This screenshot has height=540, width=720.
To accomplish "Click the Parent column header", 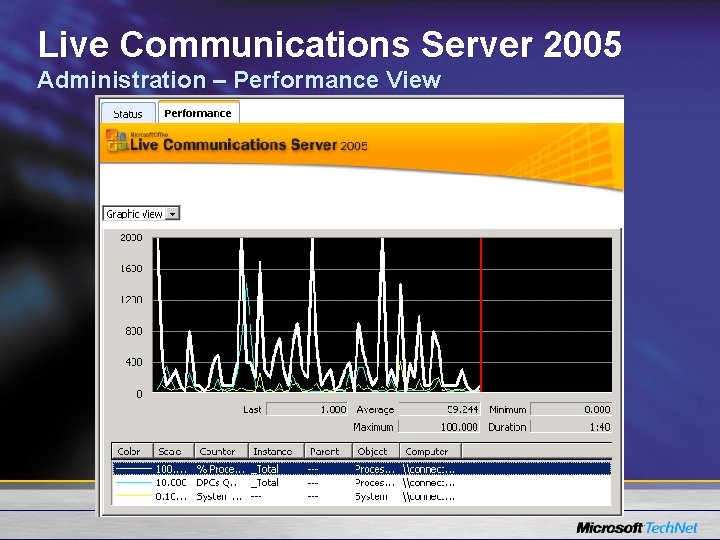I will coord(328,451).
